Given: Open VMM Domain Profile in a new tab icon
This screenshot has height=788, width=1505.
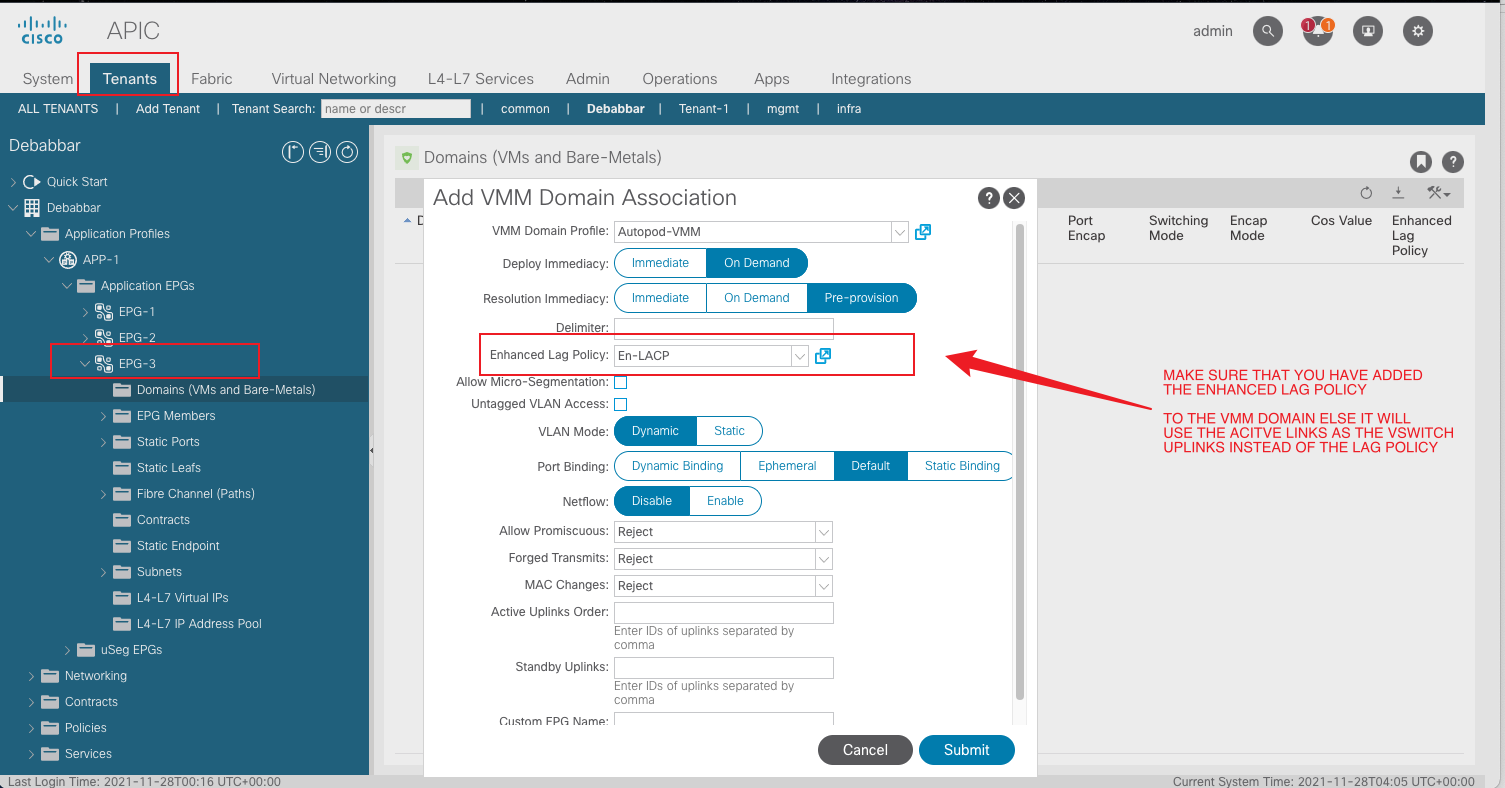Looking at the screenshot, I should click(922, 231).
